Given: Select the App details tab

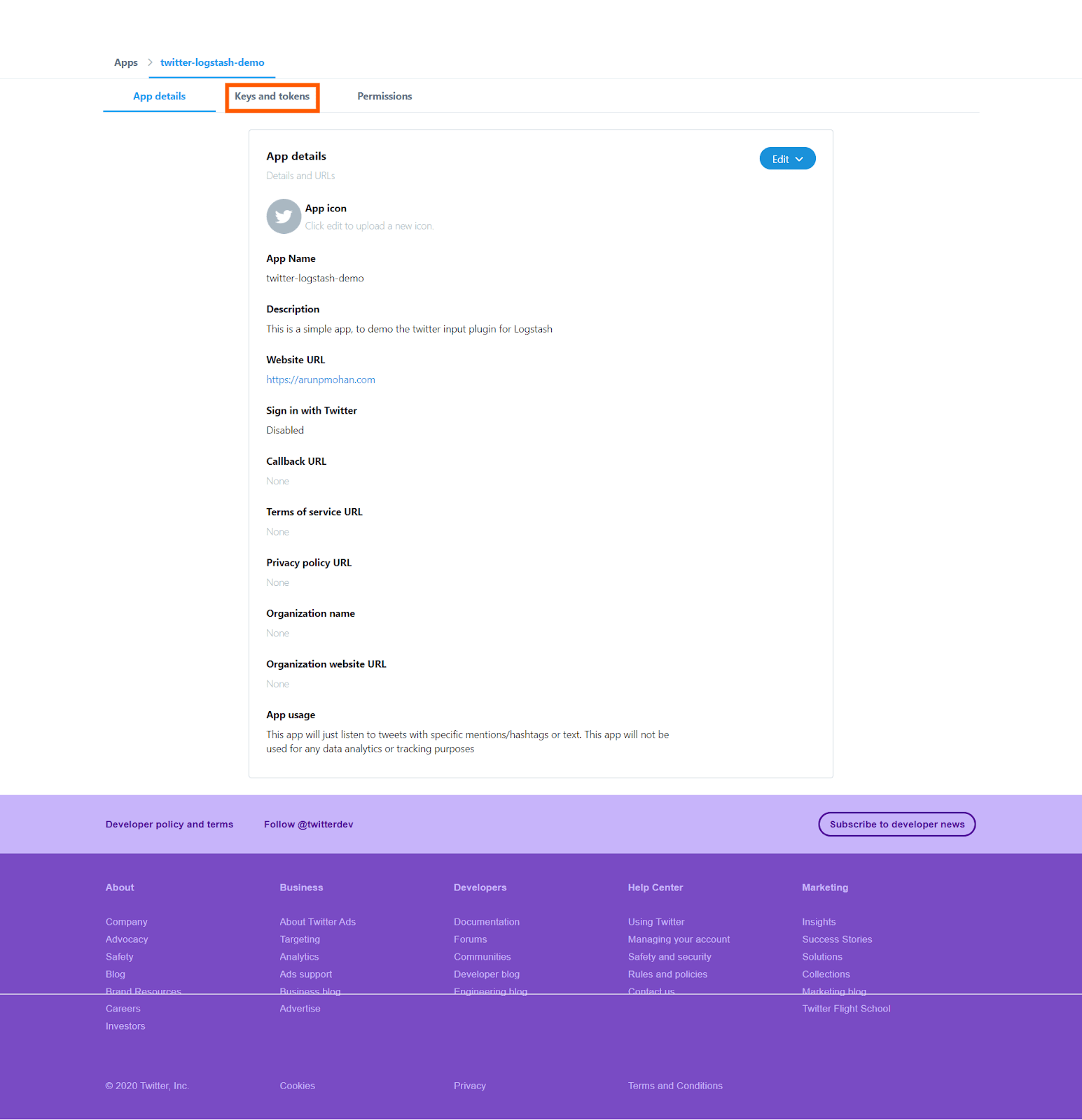Looking at the screenshot, I should click(x=159, y=97).
